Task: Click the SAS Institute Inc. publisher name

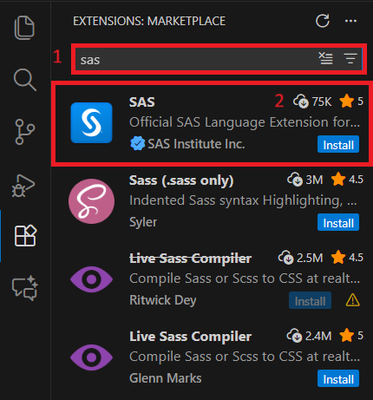Action: [x=196, y=144]
